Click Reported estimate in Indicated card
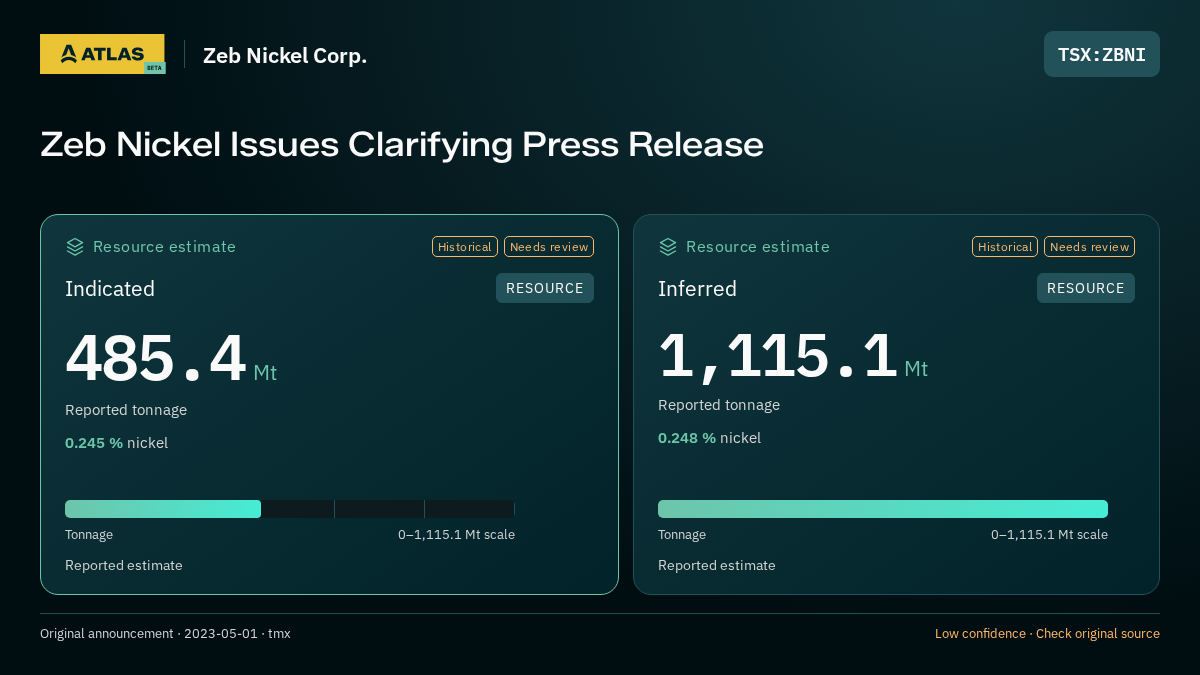This screenshot has height=675, width=1200. tap(124, 565)
